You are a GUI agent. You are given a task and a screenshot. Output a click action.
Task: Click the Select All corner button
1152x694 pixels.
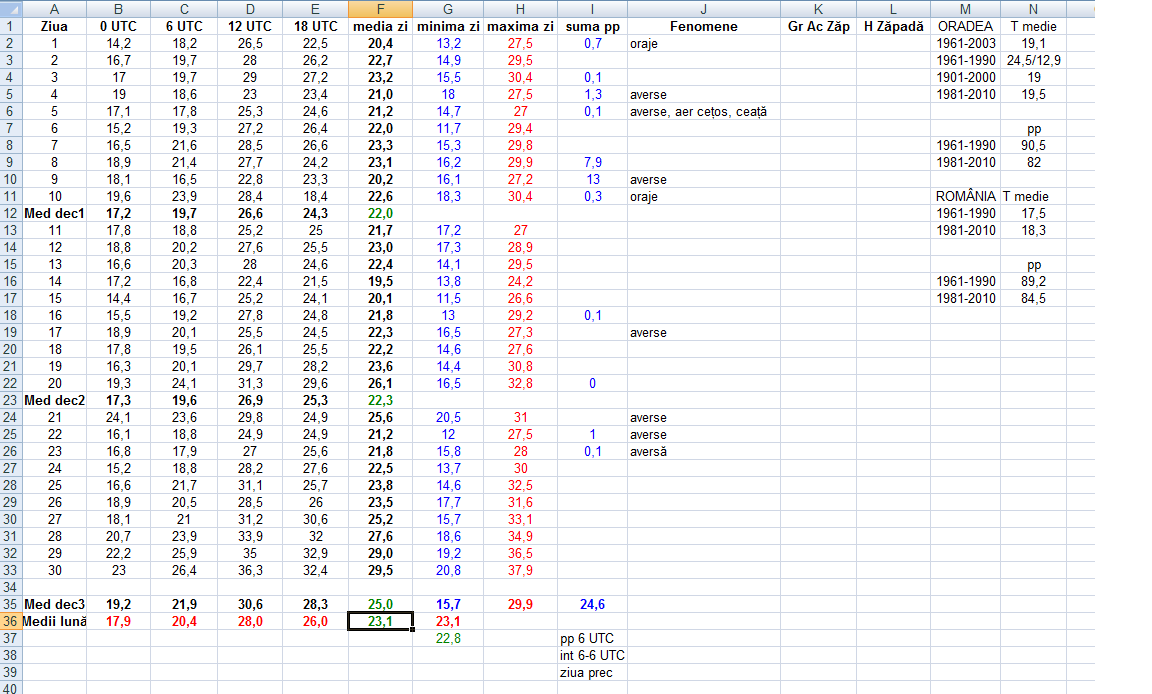tap(10, 9)
